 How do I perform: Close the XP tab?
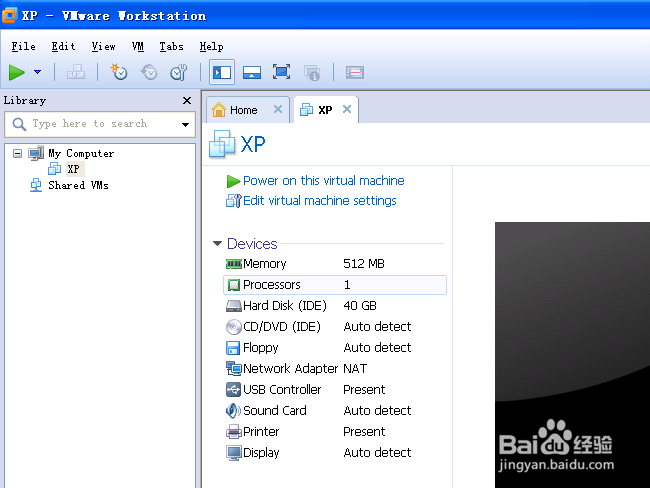pyautogui.click(x=347, y=109)
